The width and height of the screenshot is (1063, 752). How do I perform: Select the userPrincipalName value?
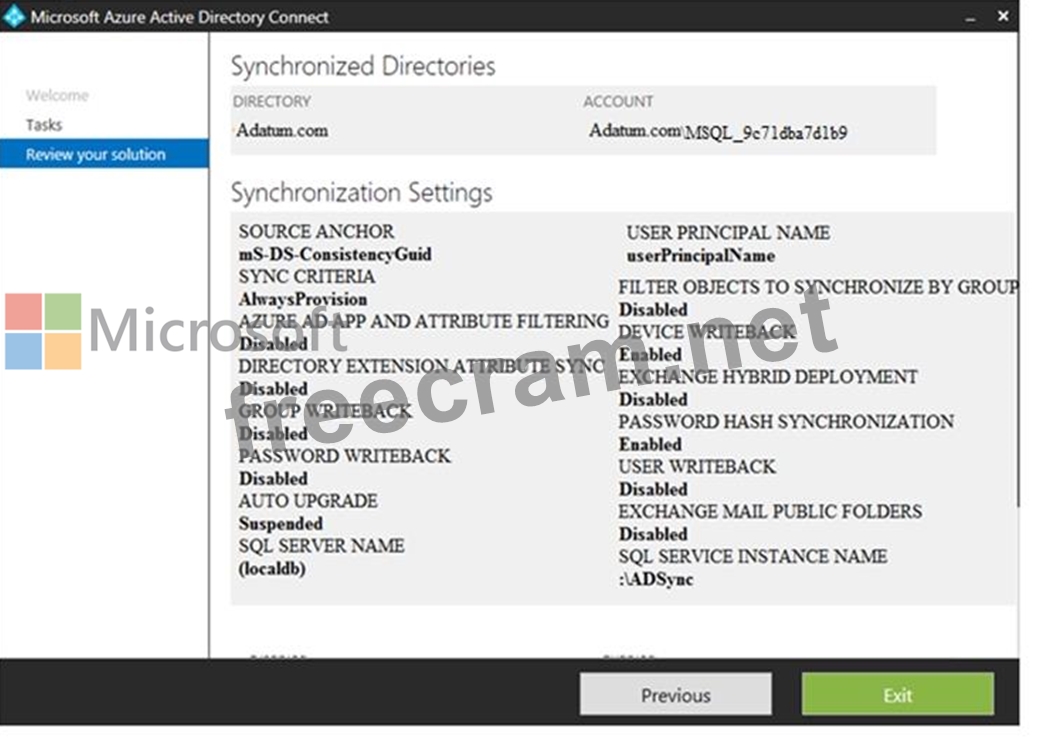(x=700, y=256)
